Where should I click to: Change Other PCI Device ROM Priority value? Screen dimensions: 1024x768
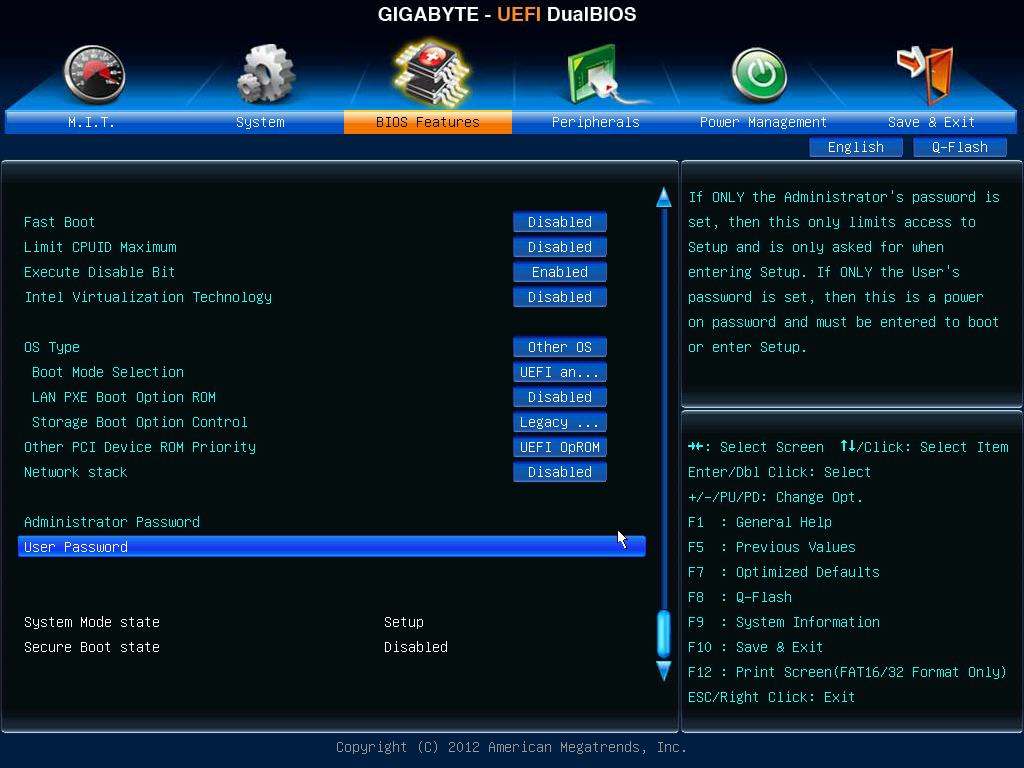coord(560,447)
